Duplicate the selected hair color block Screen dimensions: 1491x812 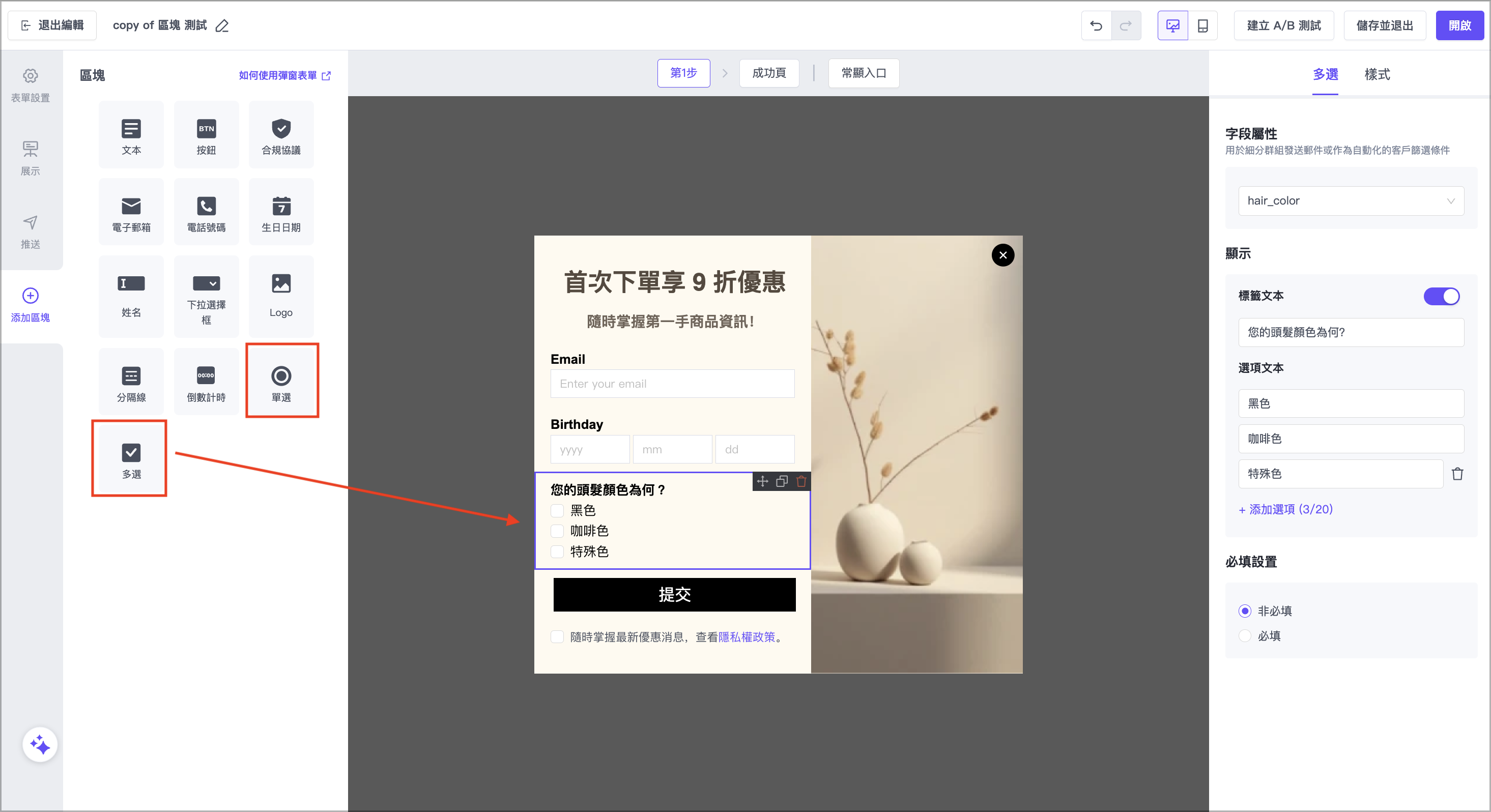[782, 481]
